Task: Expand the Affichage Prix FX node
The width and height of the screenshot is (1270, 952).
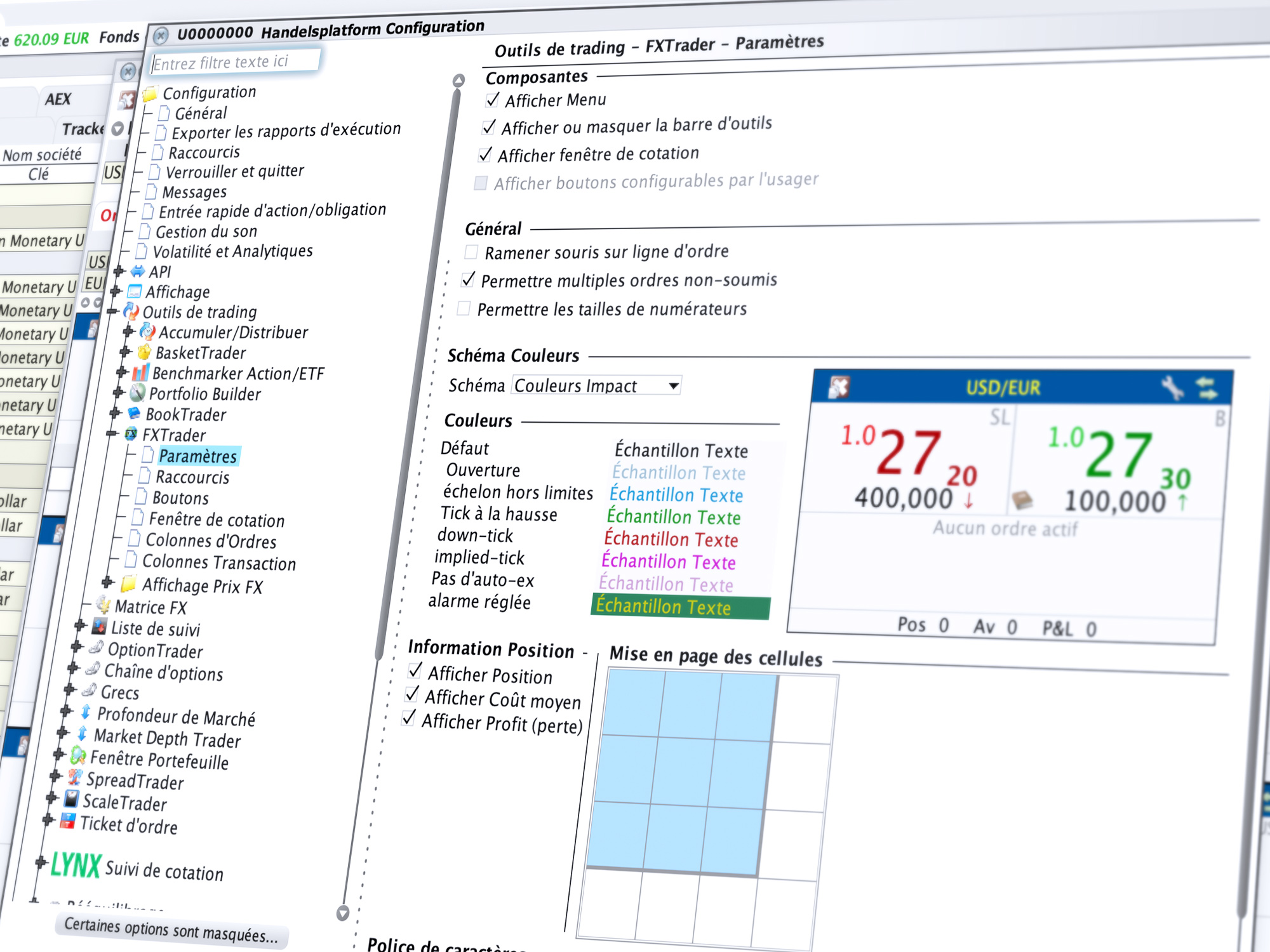Action: [107, 582]
